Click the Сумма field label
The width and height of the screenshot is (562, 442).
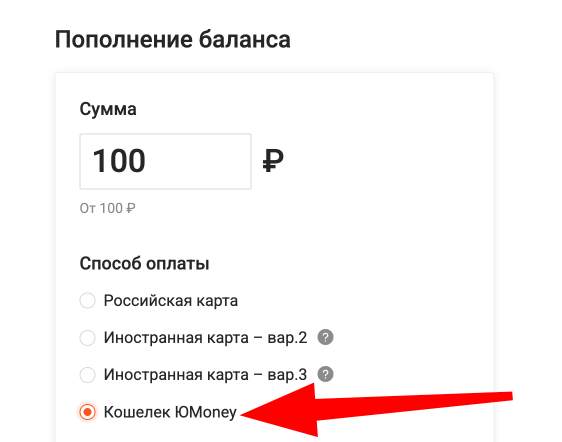tap(108, 109)
